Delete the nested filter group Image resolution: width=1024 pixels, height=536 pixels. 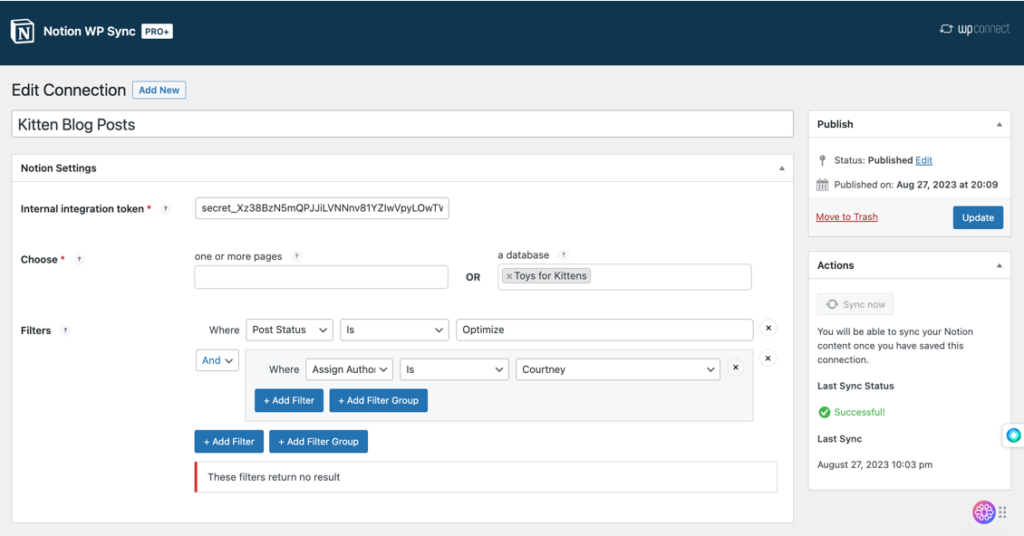768,358
